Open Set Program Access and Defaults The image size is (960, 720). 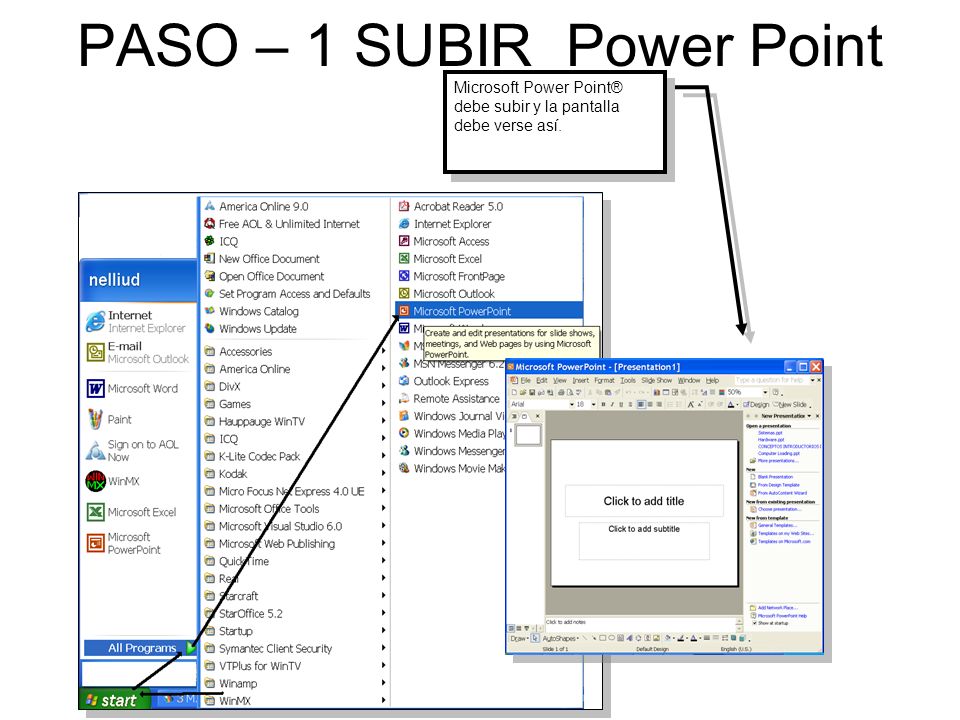point(287,294)
